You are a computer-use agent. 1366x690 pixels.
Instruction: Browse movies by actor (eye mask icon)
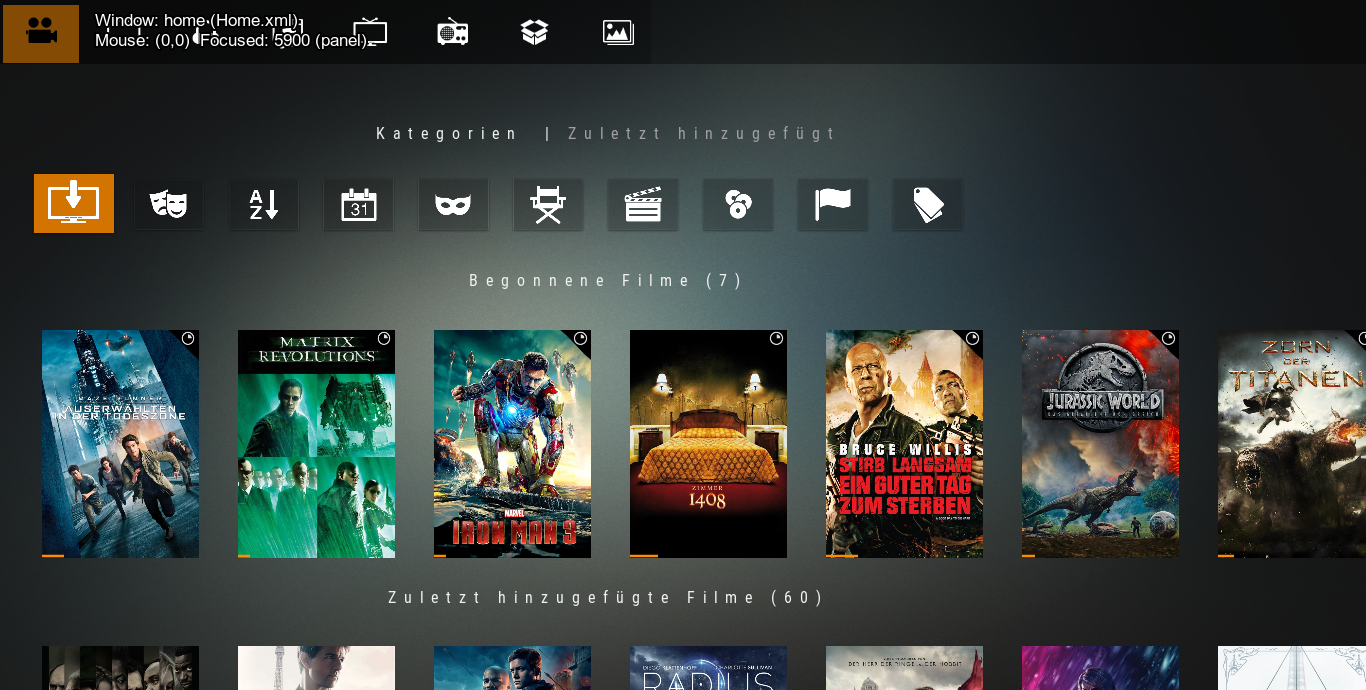[x=453, y=204]
